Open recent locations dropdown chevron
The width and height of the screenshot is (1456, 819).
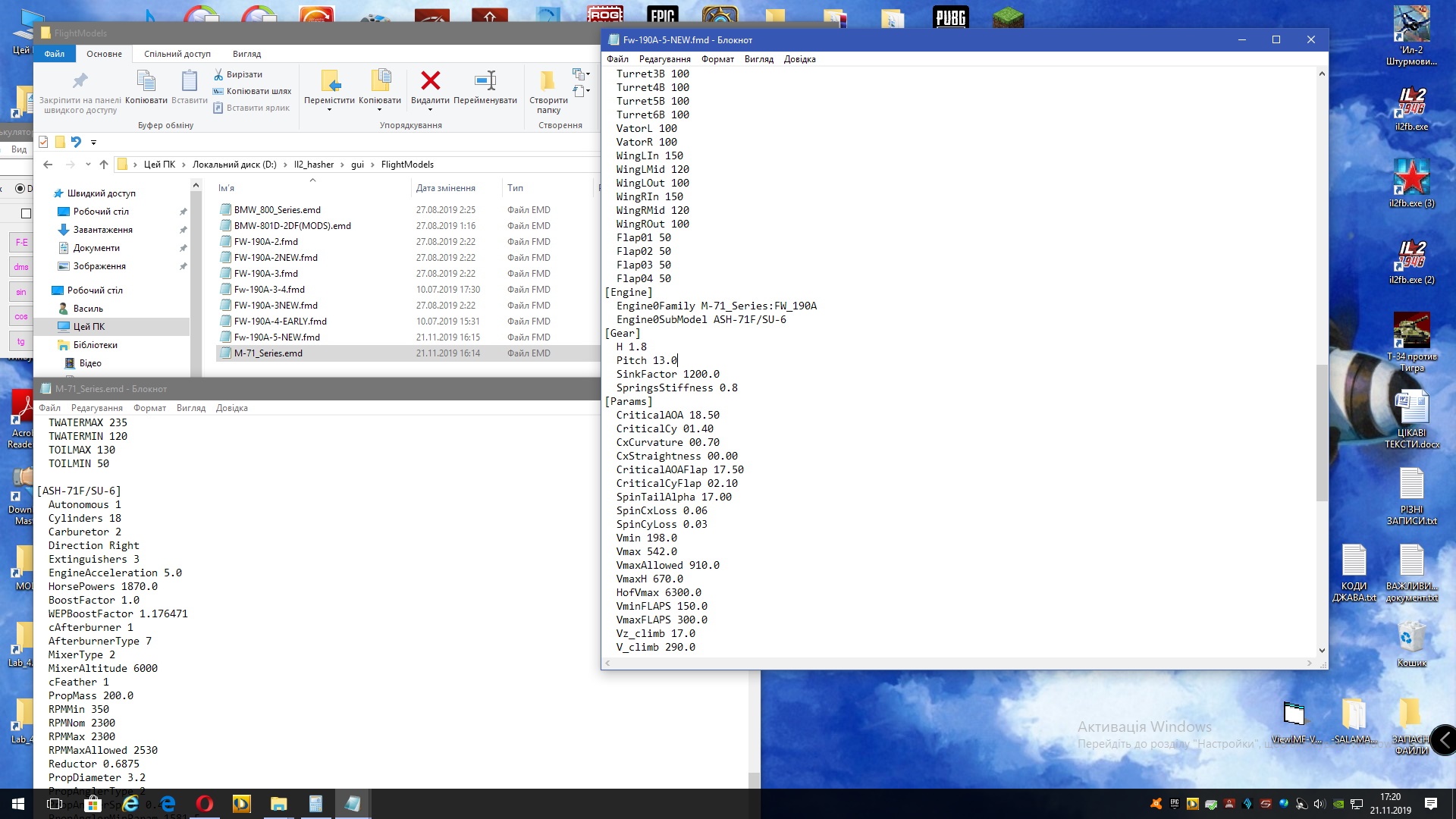pyautogui.click(x=88, y=165)
